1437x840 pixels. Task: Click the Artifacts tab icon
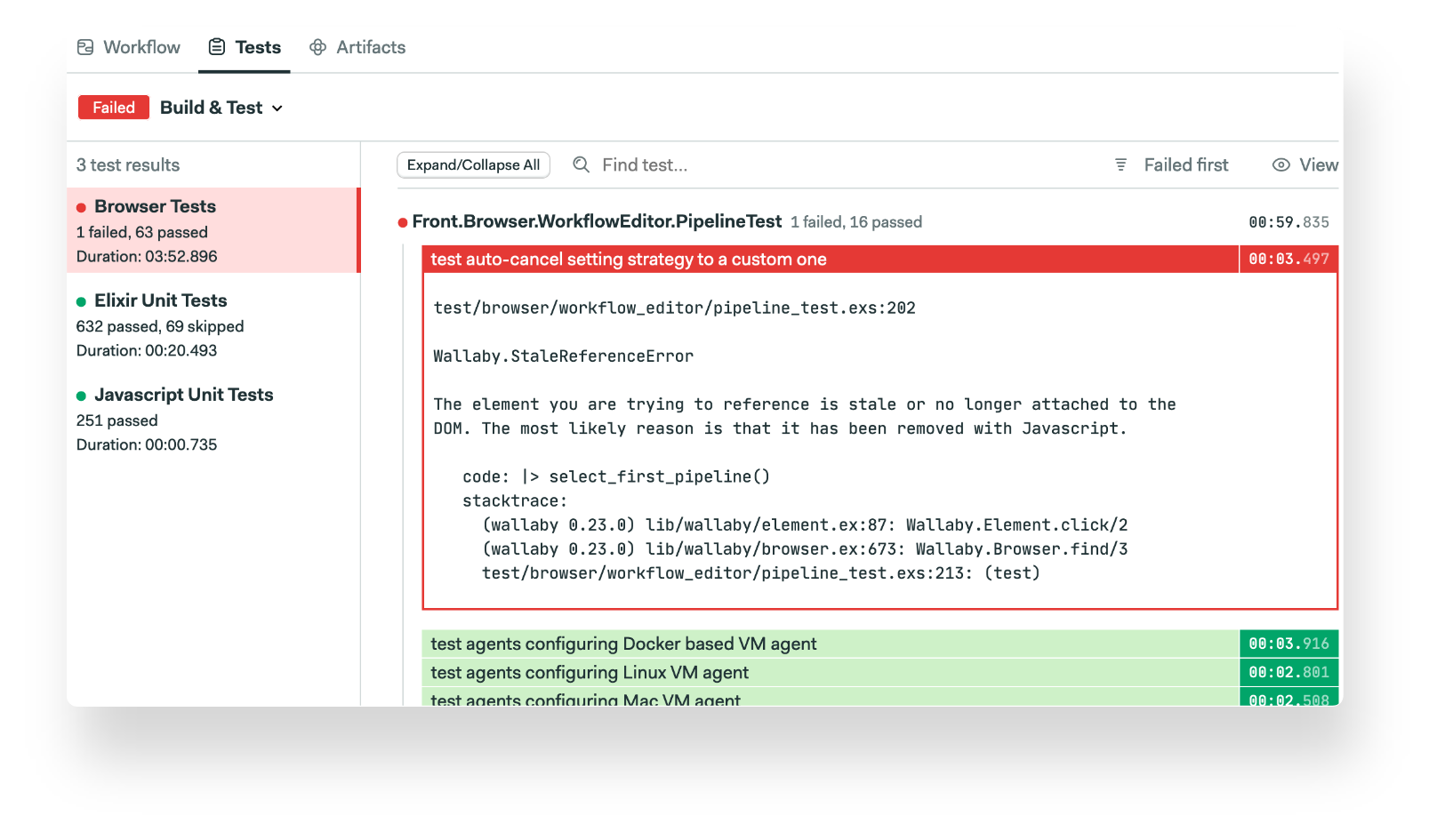click(x=317, y=47)
